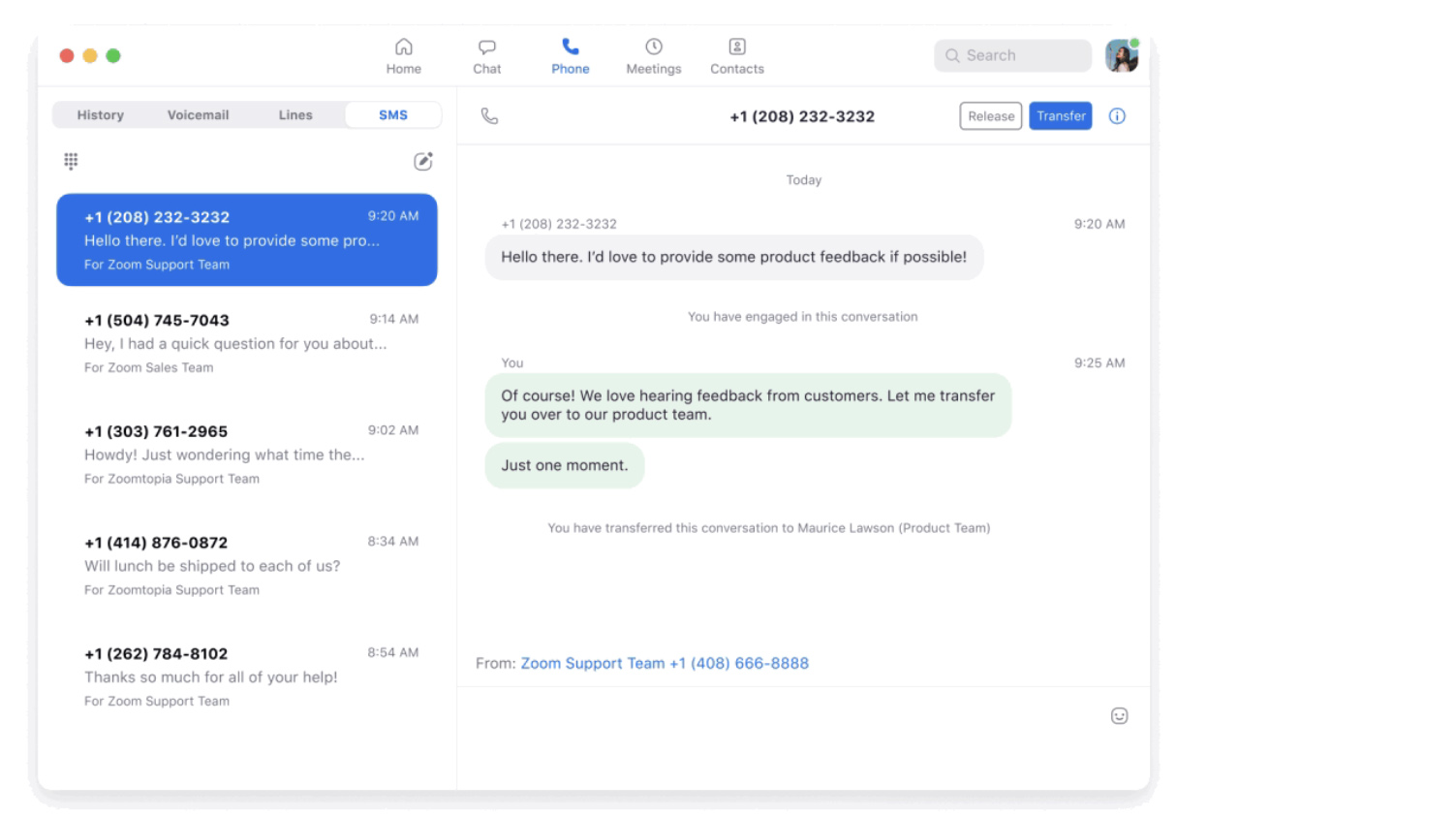
Task: Open conversation from +1 (414) 876-0872
Action: (x=247, y=566)
